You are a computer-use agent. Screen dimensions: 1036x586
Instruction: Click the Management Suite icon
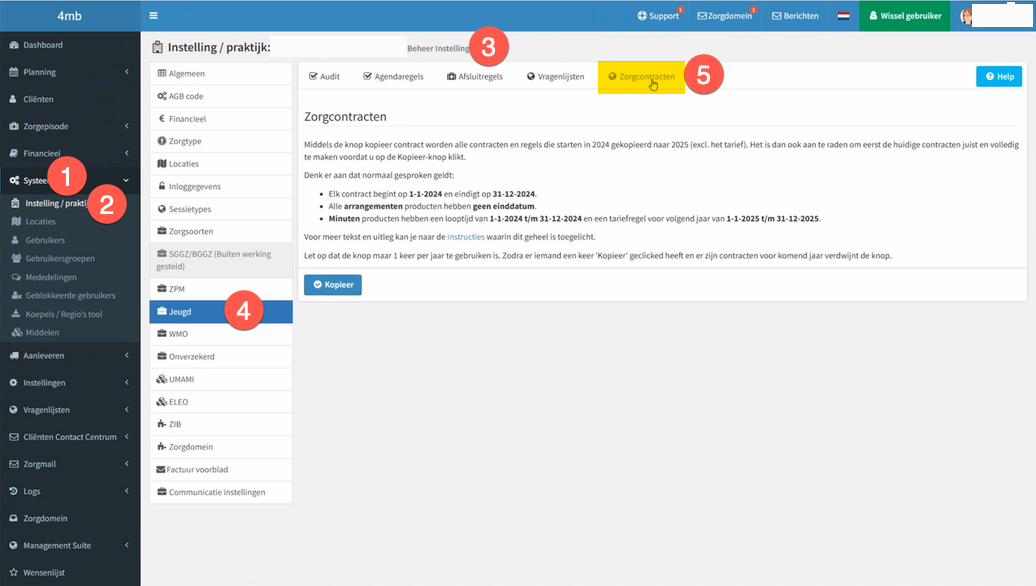tap(13, 546)
